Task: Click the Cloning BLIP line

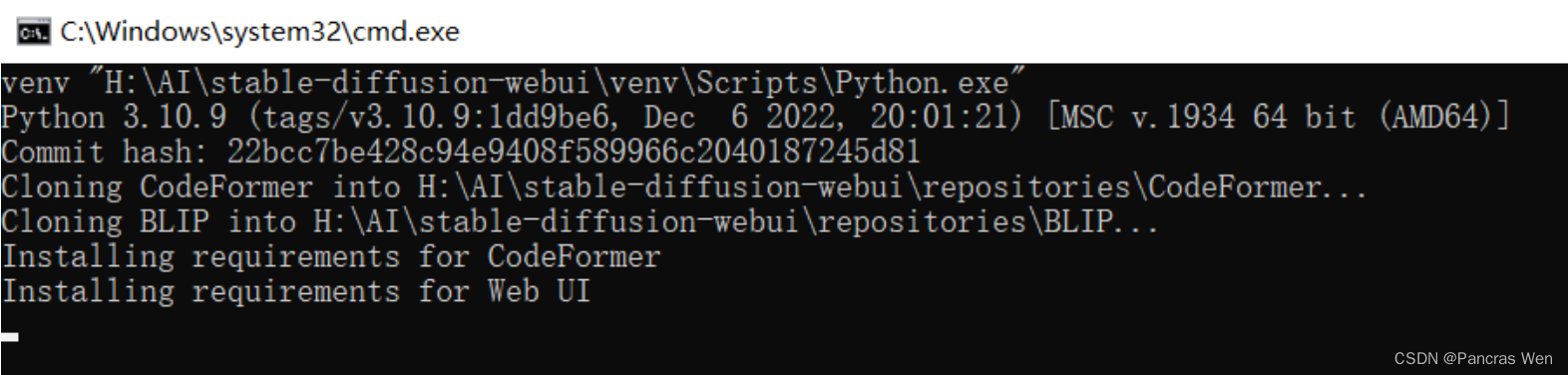Action: click(x=580, y=221)
